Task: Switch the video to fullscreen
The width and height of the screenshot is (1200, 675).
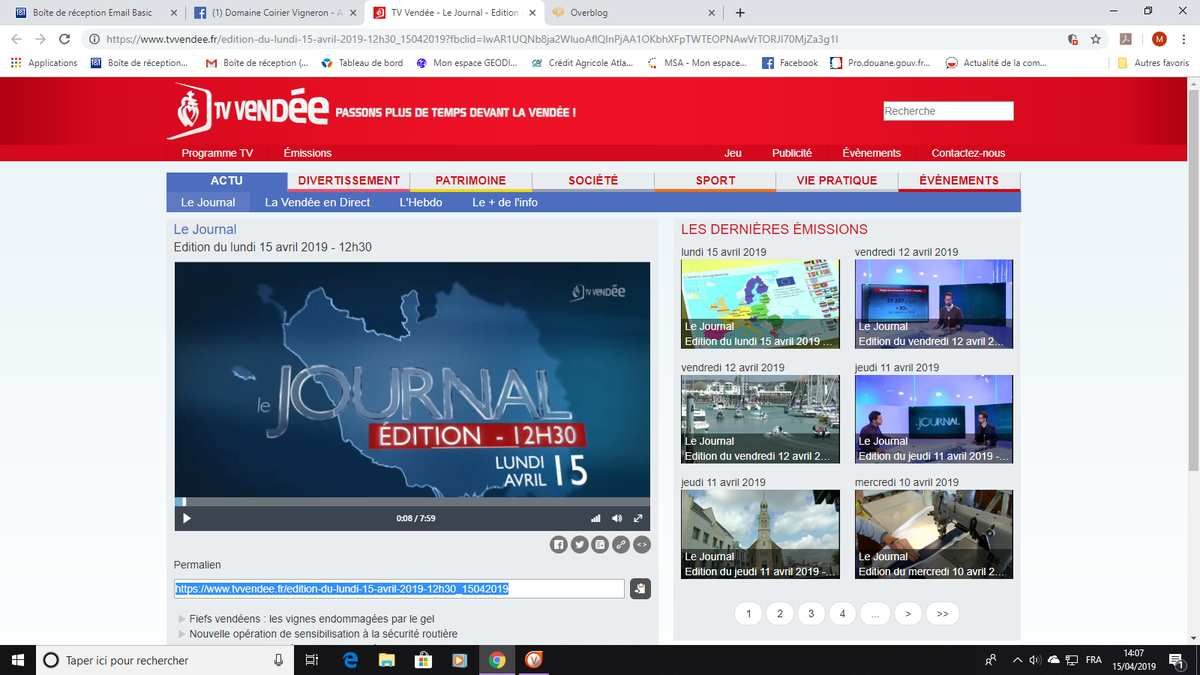Action: (638, 518)
